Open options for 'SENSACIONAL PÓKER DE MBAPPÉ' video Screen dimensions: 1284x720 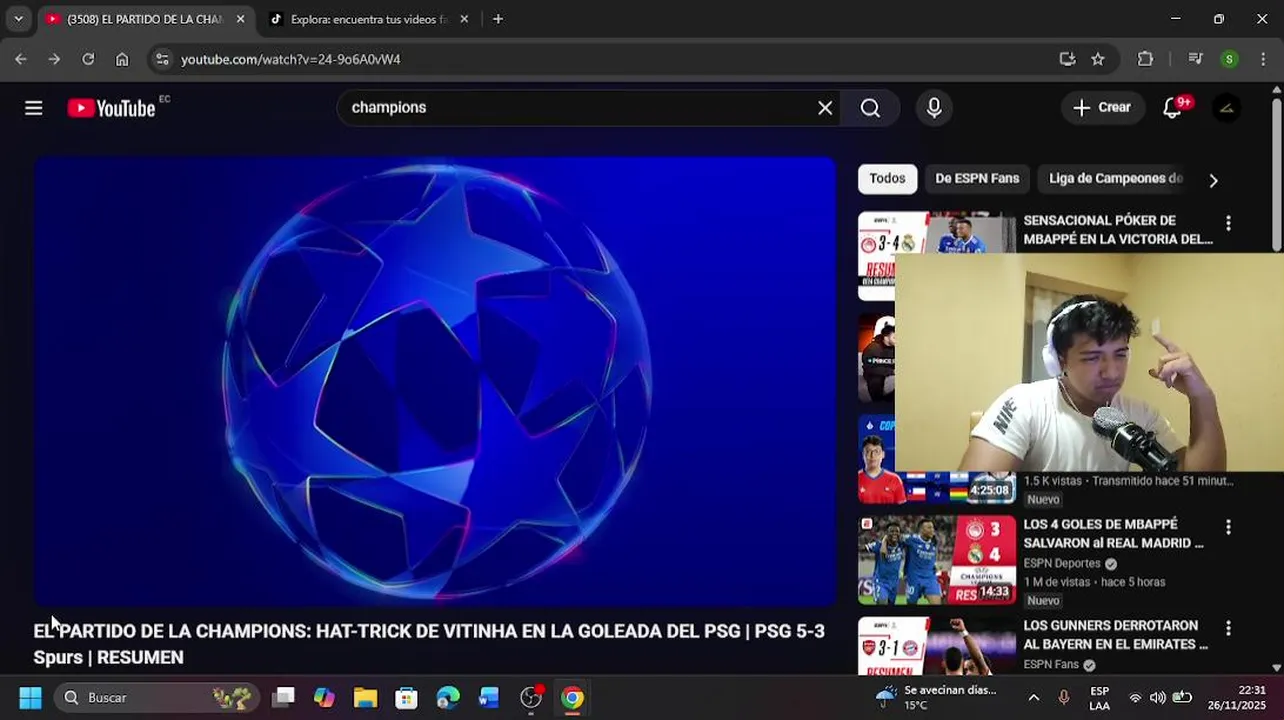1228,223
